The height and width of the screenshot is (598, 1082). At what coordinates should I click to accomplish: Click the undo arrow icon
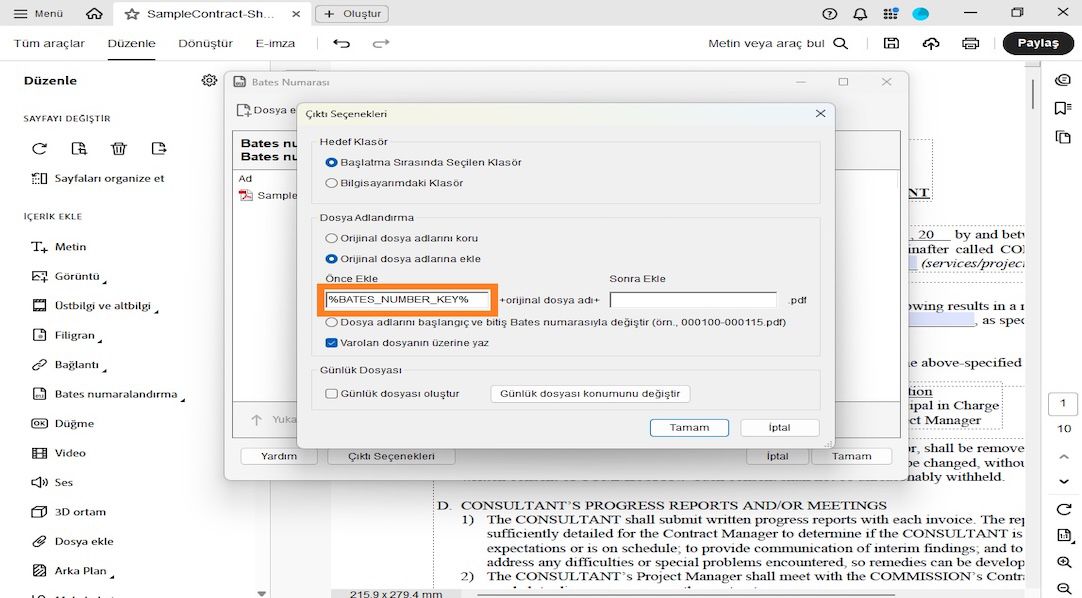[342, 43]
